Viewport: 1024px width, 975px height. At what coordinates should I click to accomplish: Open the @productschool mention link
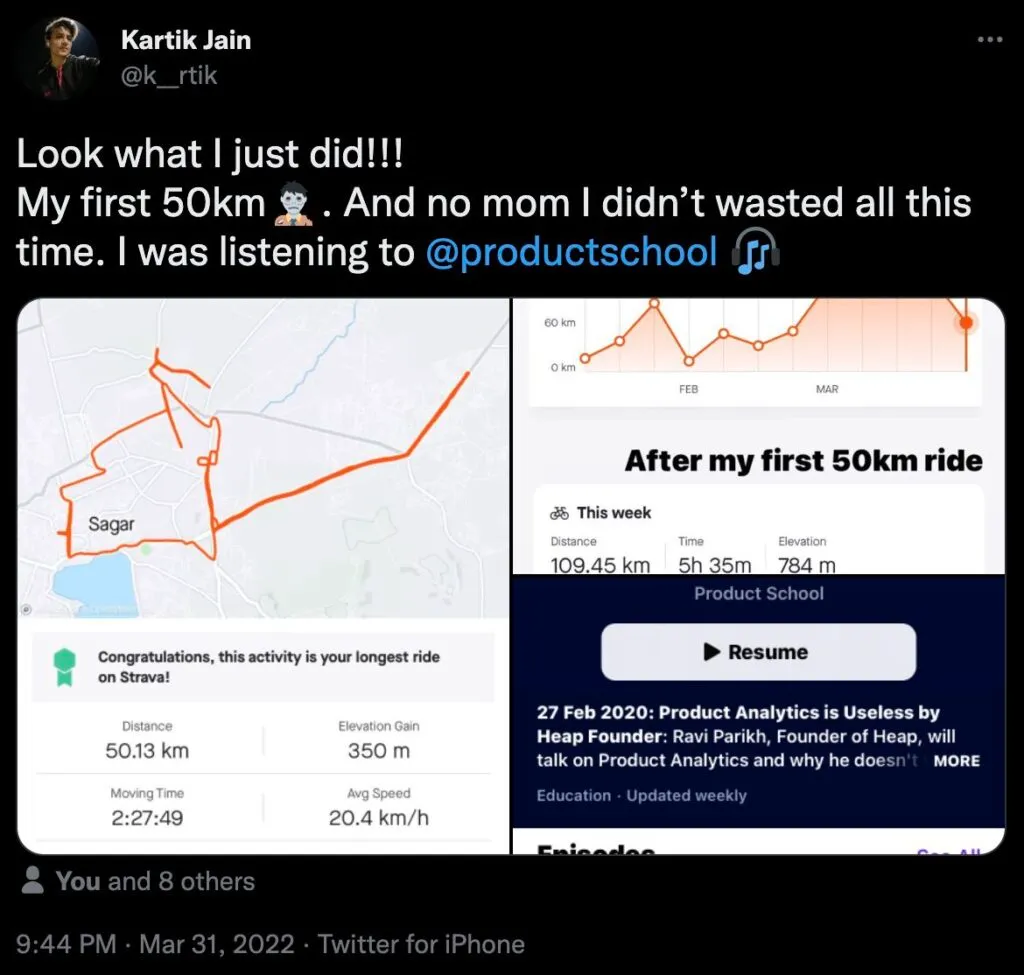click(x=571, y=253)
